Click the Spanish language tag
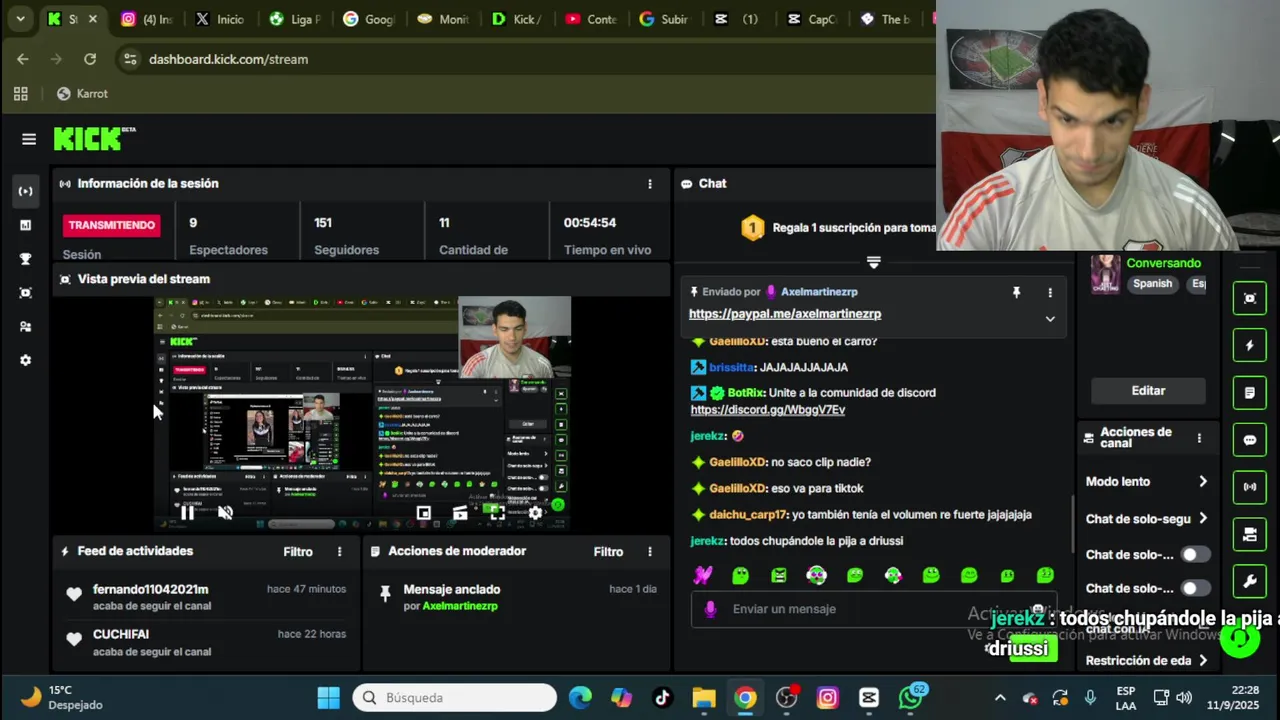 click(1152, 284)
